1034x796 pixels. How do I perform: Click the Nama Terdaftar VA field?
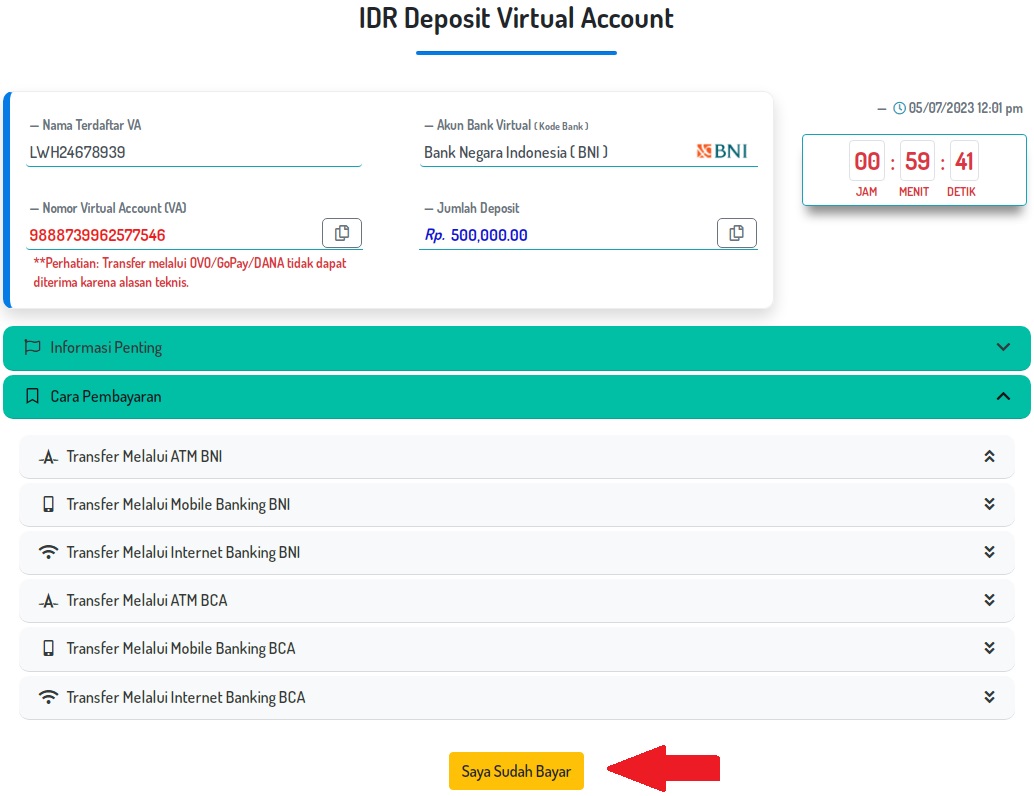click(195, 153)
